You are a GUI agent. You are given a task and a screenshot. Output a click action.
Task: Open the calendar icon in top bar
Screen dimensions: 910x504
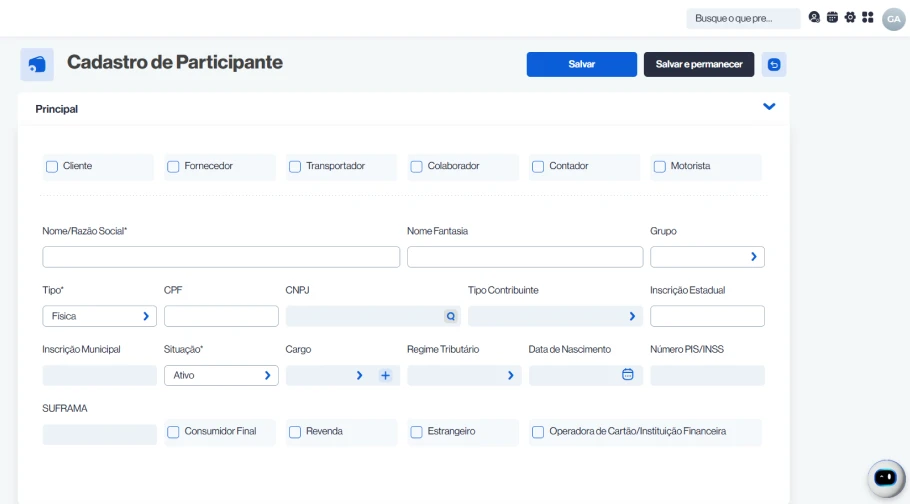832,18
